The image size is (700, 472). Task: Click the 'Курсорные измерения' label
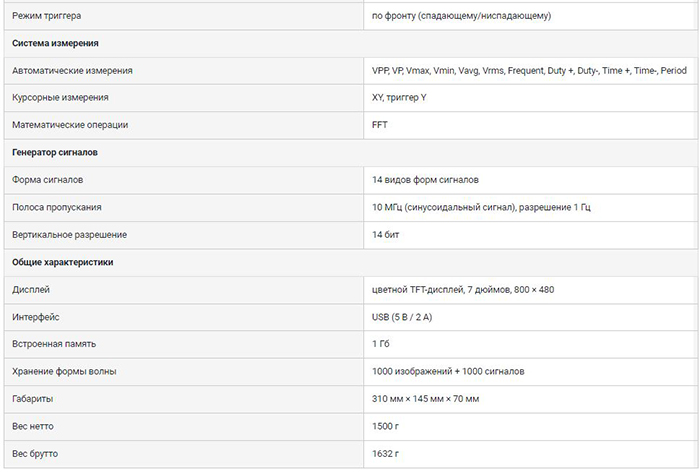[x=60, y=98]
